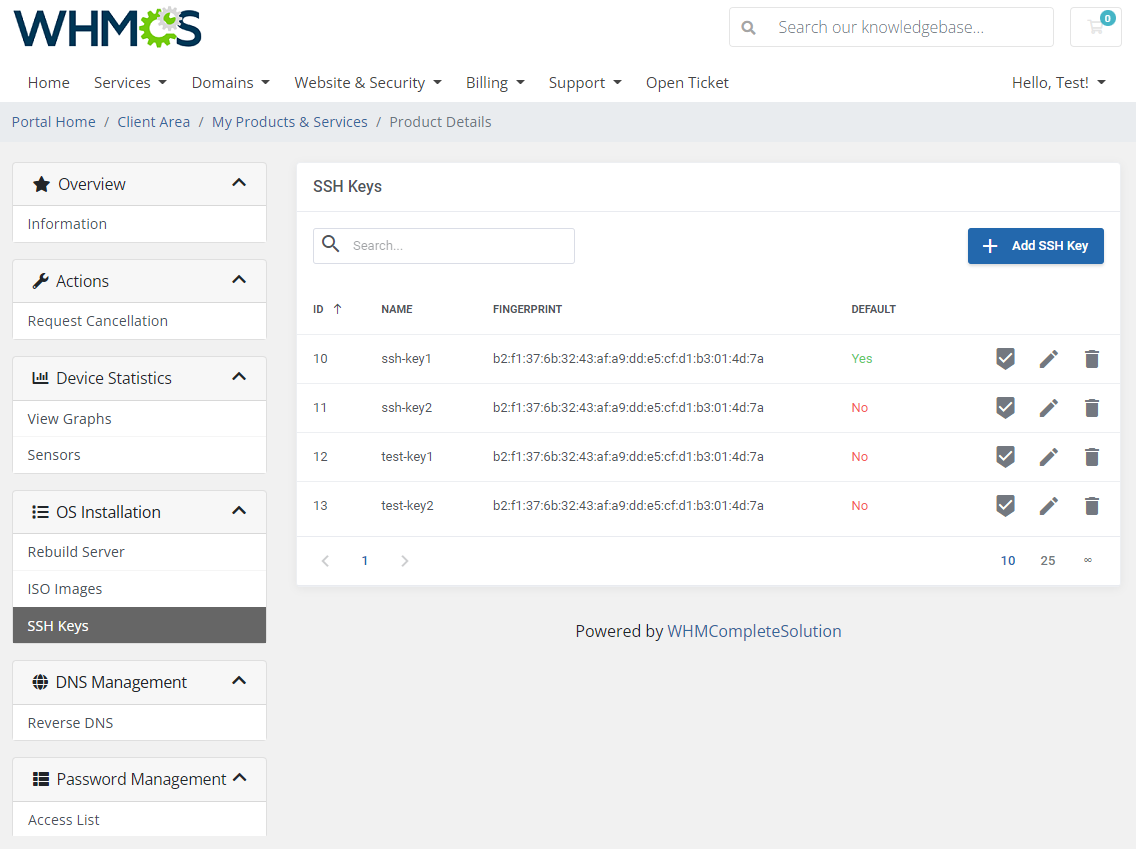This screenshot has height=849, width=1136.
Task: Open the shopping cart icon
Action: [1095, 27]
